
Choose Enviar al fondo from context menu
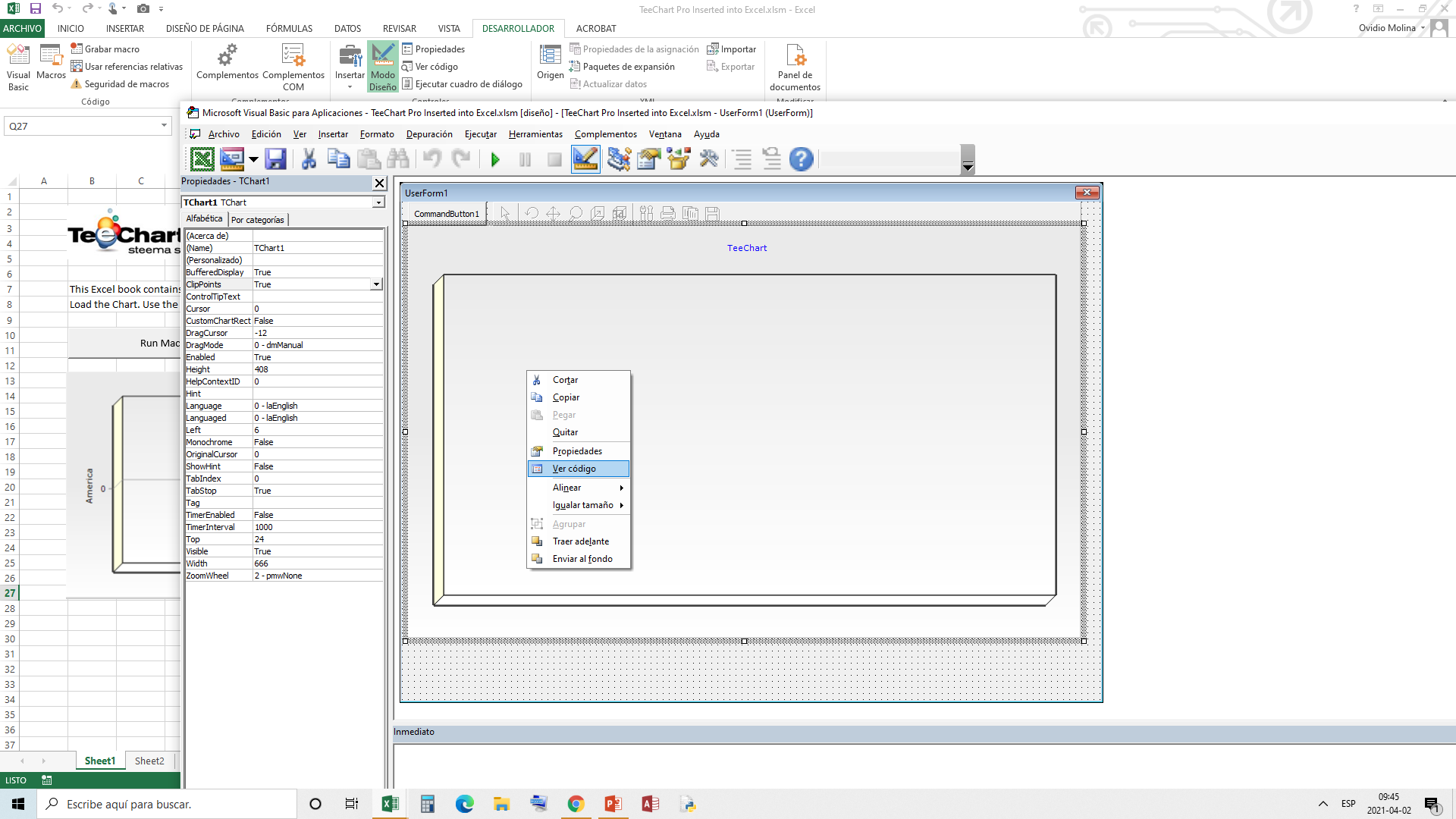click(x=579, y=559)
